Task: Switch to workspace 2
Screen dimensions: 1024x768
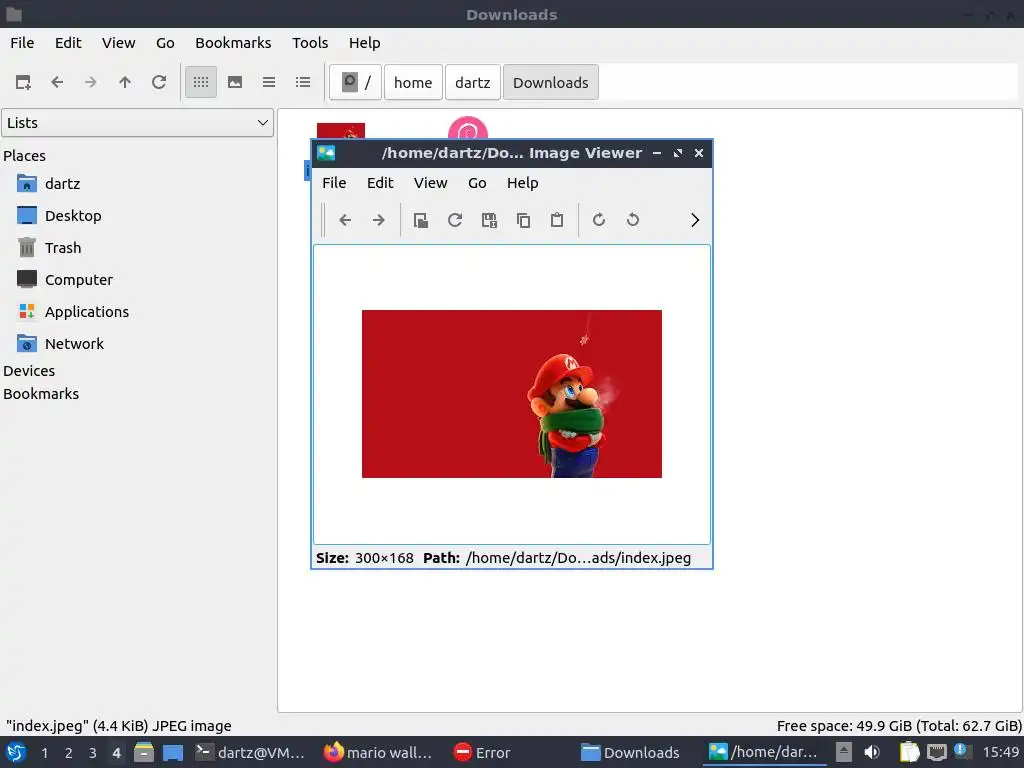Action: click(69, 753)
